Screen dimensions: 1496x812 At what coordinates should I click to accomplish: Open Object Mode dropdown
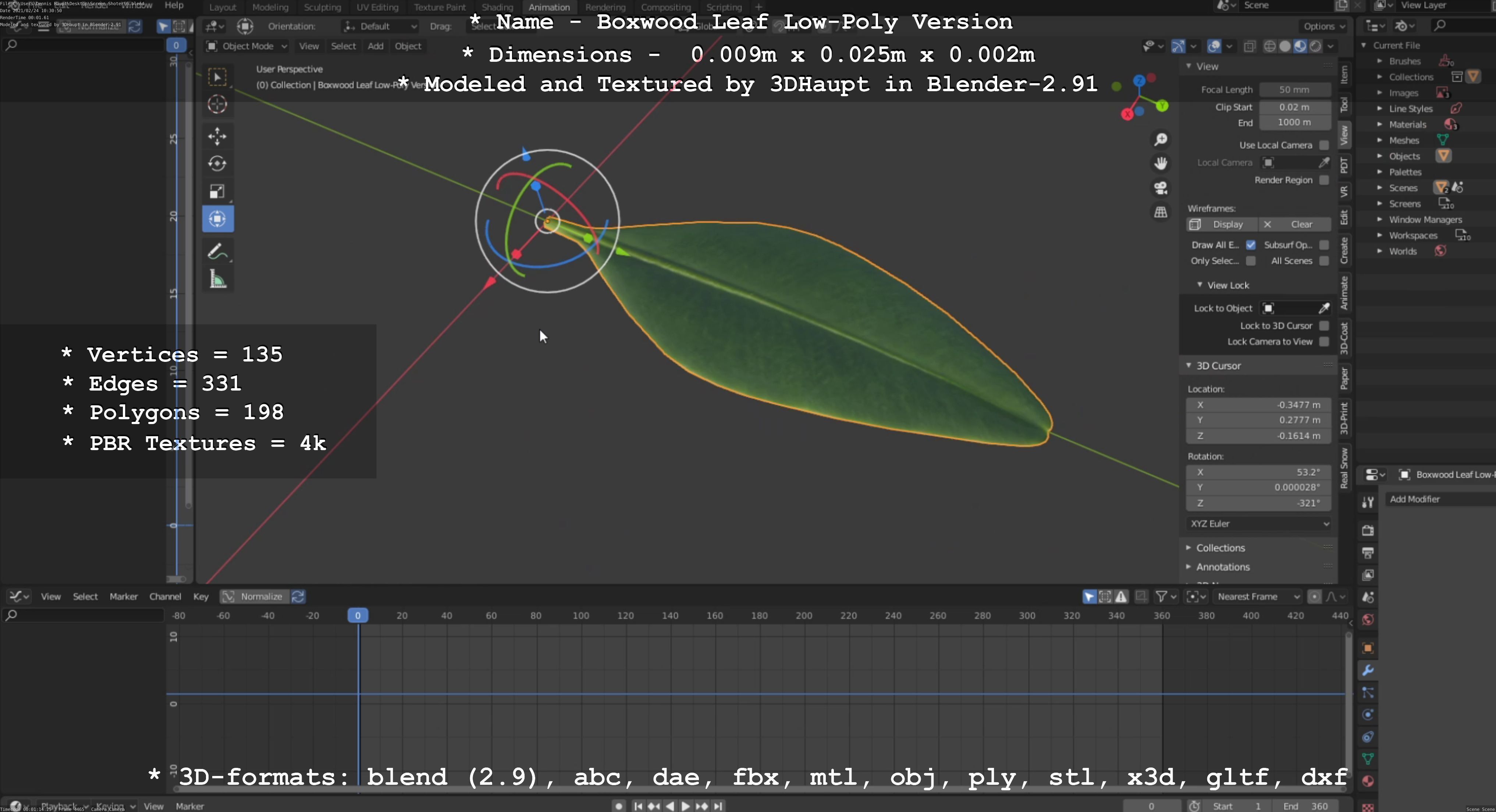[x=247, y=46]
